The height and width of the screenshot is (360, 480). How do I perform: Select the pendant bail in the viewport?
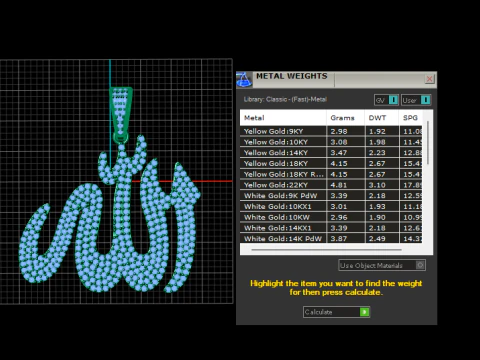pyautogui.click(x=121, y=115)
